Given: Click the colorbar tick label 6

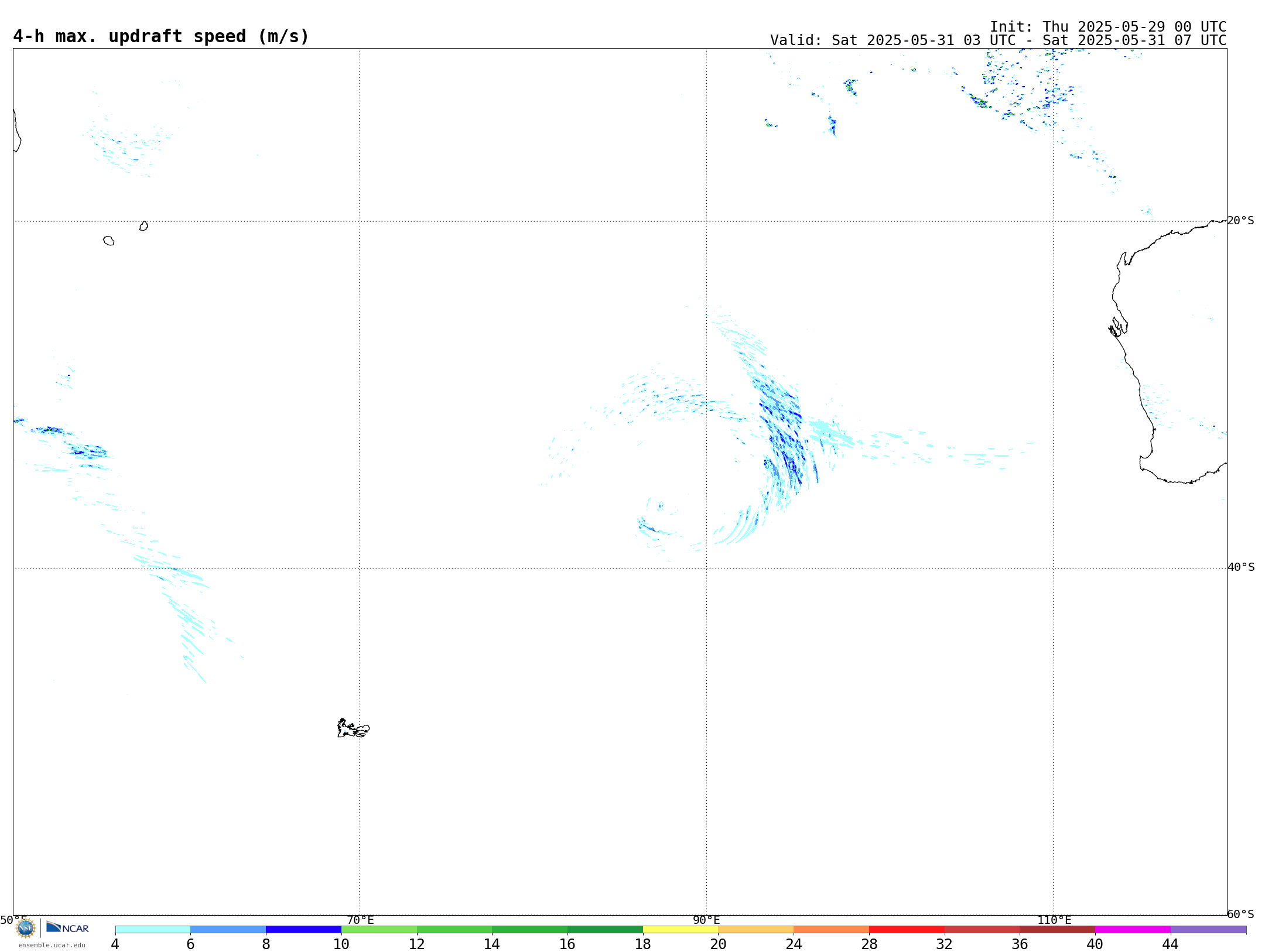Looking at the screenshot, I should point(190,944).
